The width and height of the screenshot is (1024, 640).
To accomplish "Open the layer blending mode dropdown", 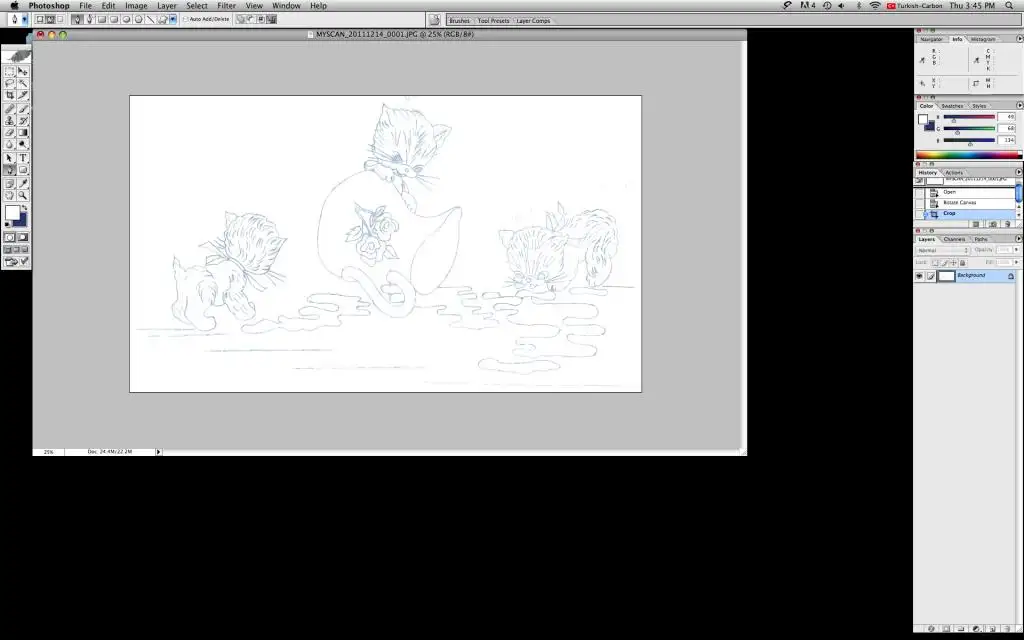I will click(x=943, y=250).
